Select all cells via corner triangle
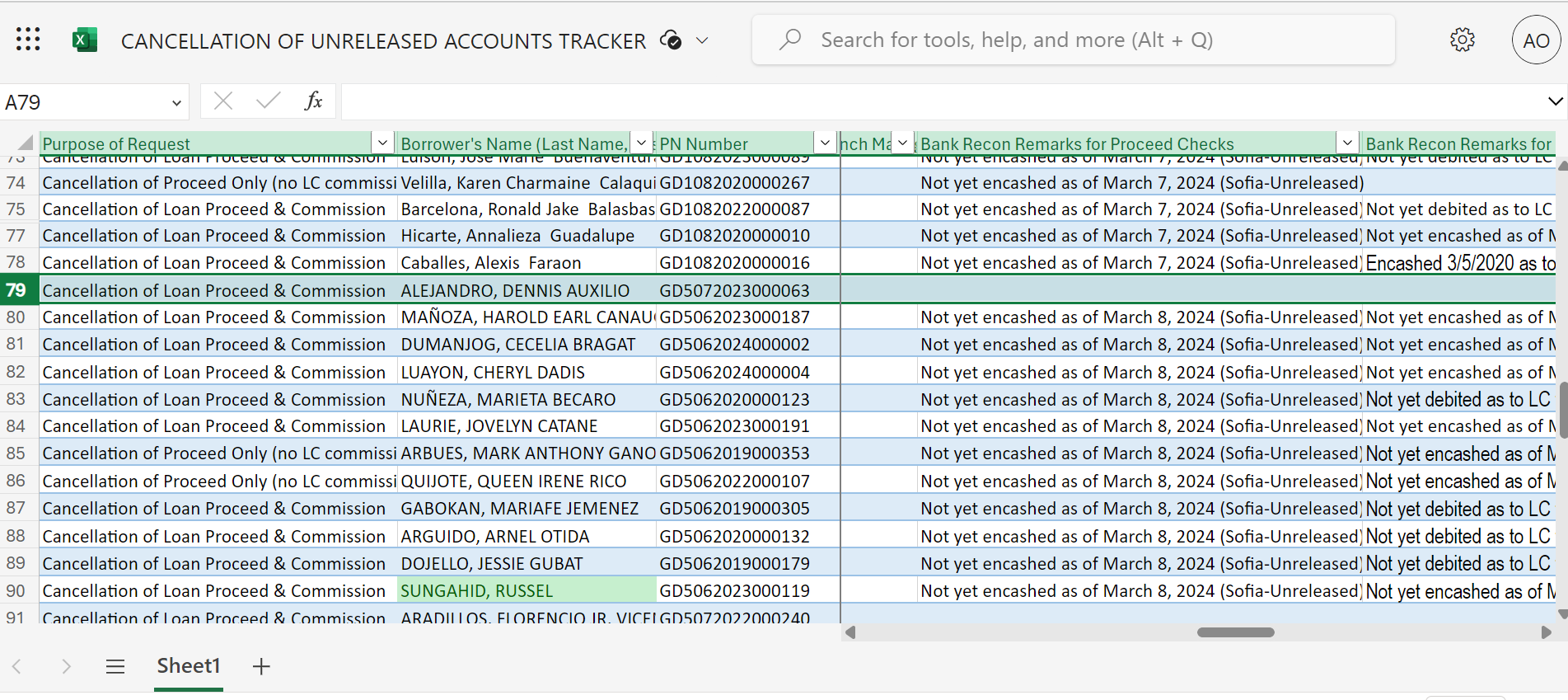 point(25,143)
